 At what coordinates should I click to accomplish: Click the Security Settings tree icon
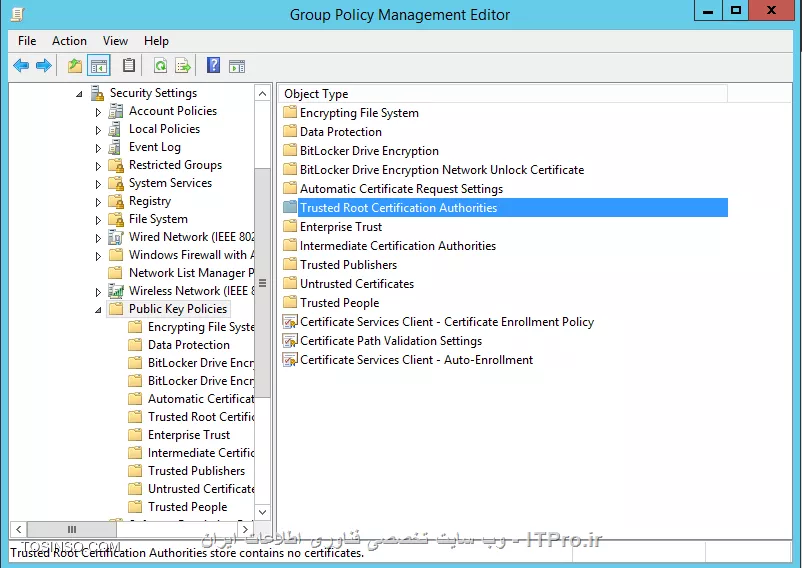pyautogui.click(x=97, y=93)
